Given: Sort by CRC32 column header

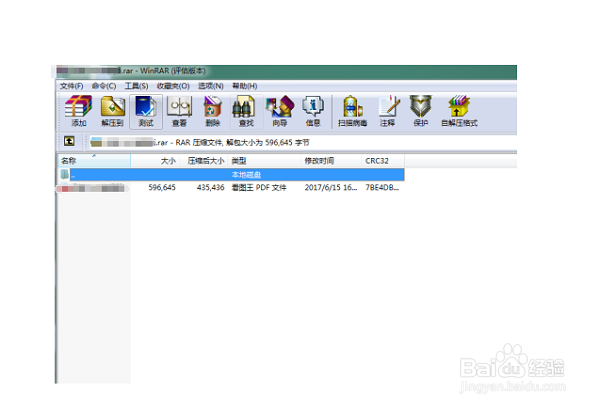Looking at the screenshot, I should 383,161.
